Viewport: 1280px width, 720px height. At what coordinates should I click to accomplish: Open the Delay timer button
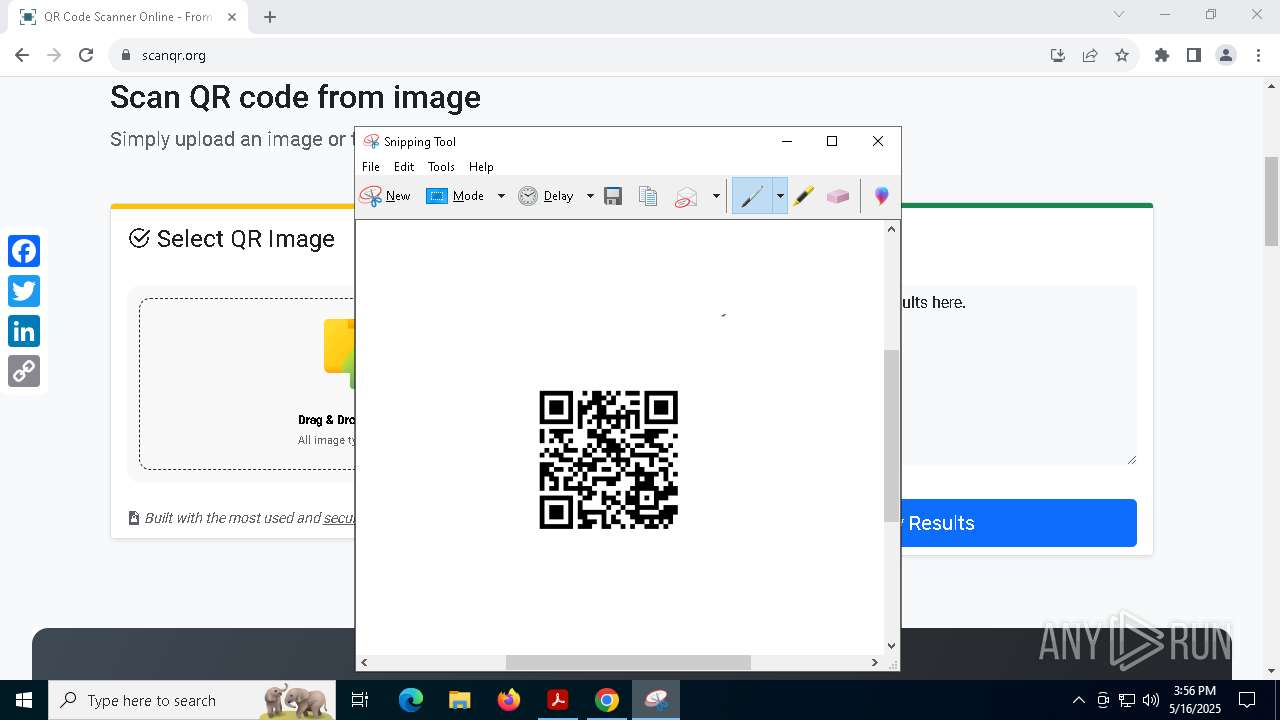(x=546, y=196)
